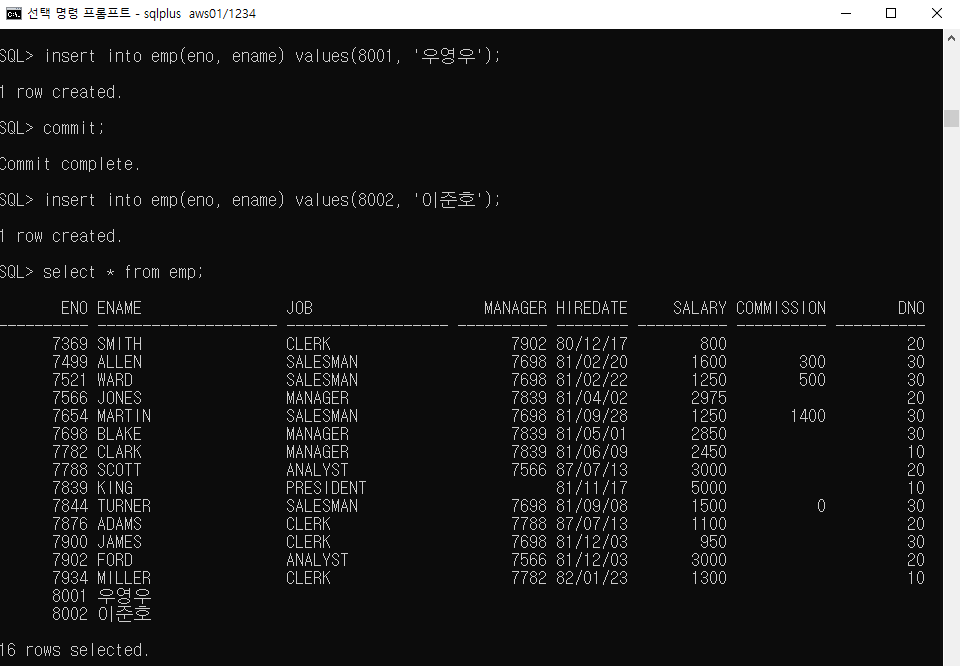Click the name JONES
This screenshot has height=666, width=960.
pyautogui.click(x=119, y=398)
